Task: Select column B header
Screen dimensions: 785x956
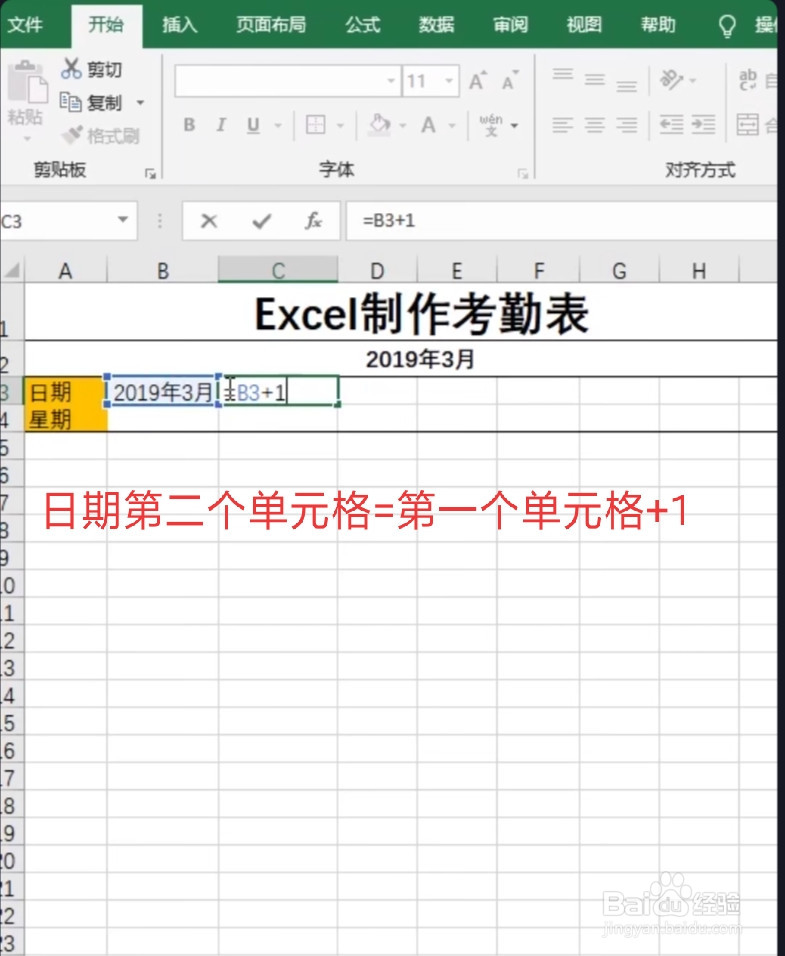Action: pos(163,270)
